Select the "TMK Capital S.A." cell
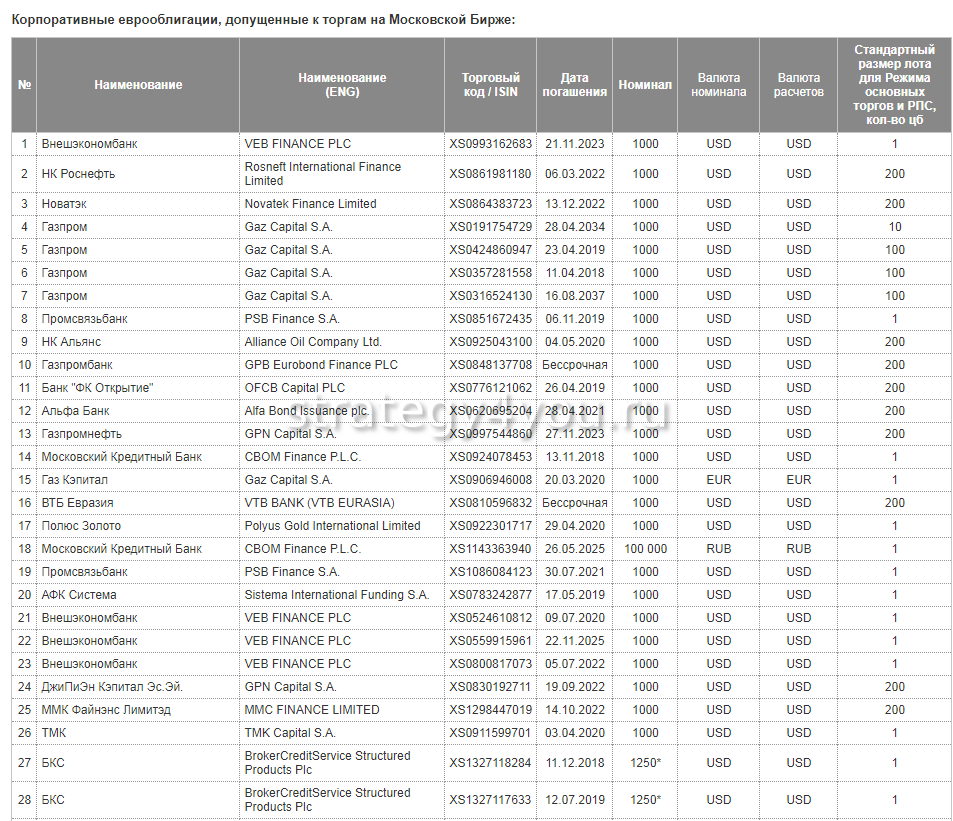953x821 pixels. 290,733
